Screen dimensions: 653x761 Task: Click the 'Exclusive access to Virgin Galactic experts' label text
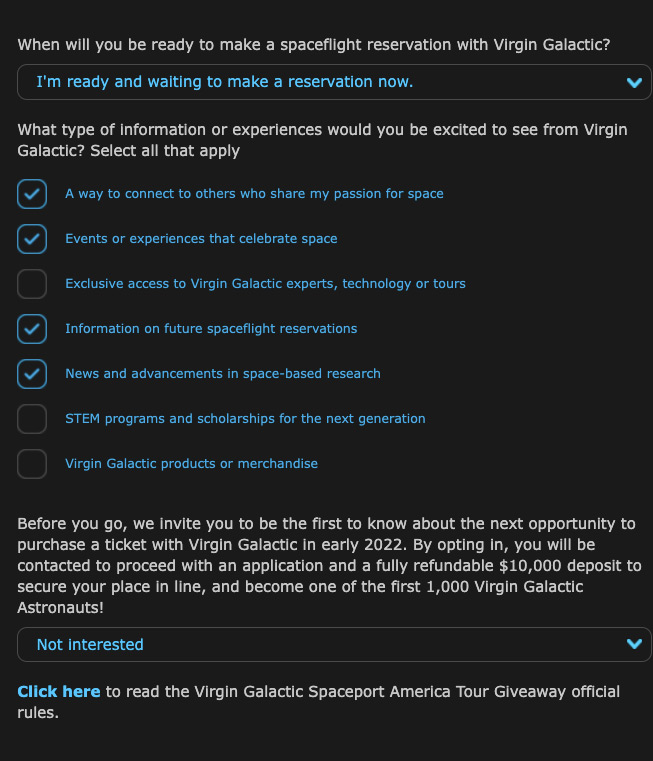point(265,284)
